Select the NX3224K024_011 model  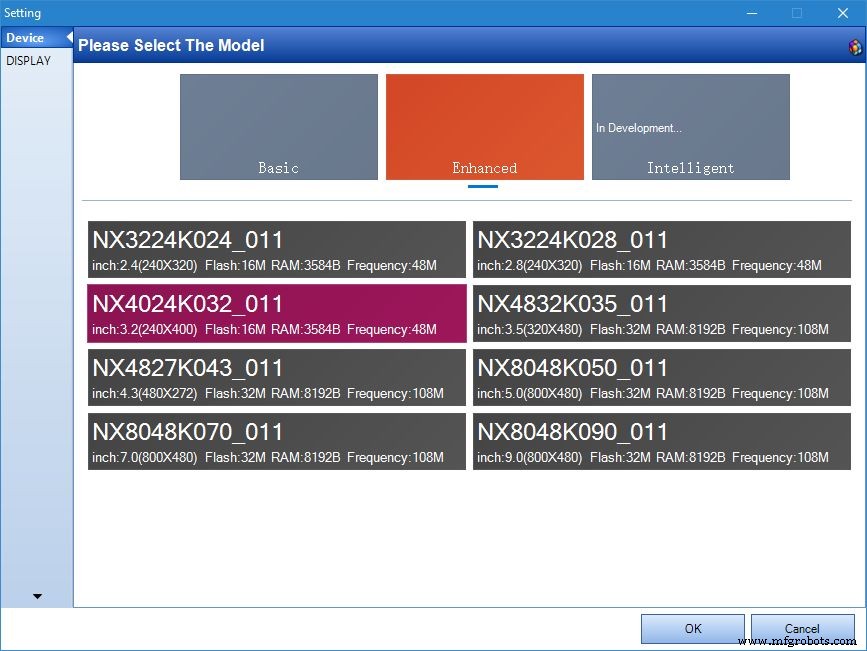277,249
